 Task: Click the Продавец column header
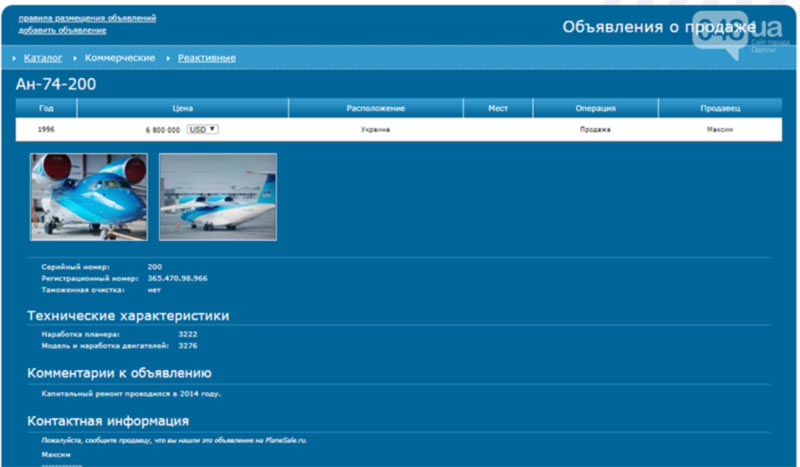click(720, 108)
